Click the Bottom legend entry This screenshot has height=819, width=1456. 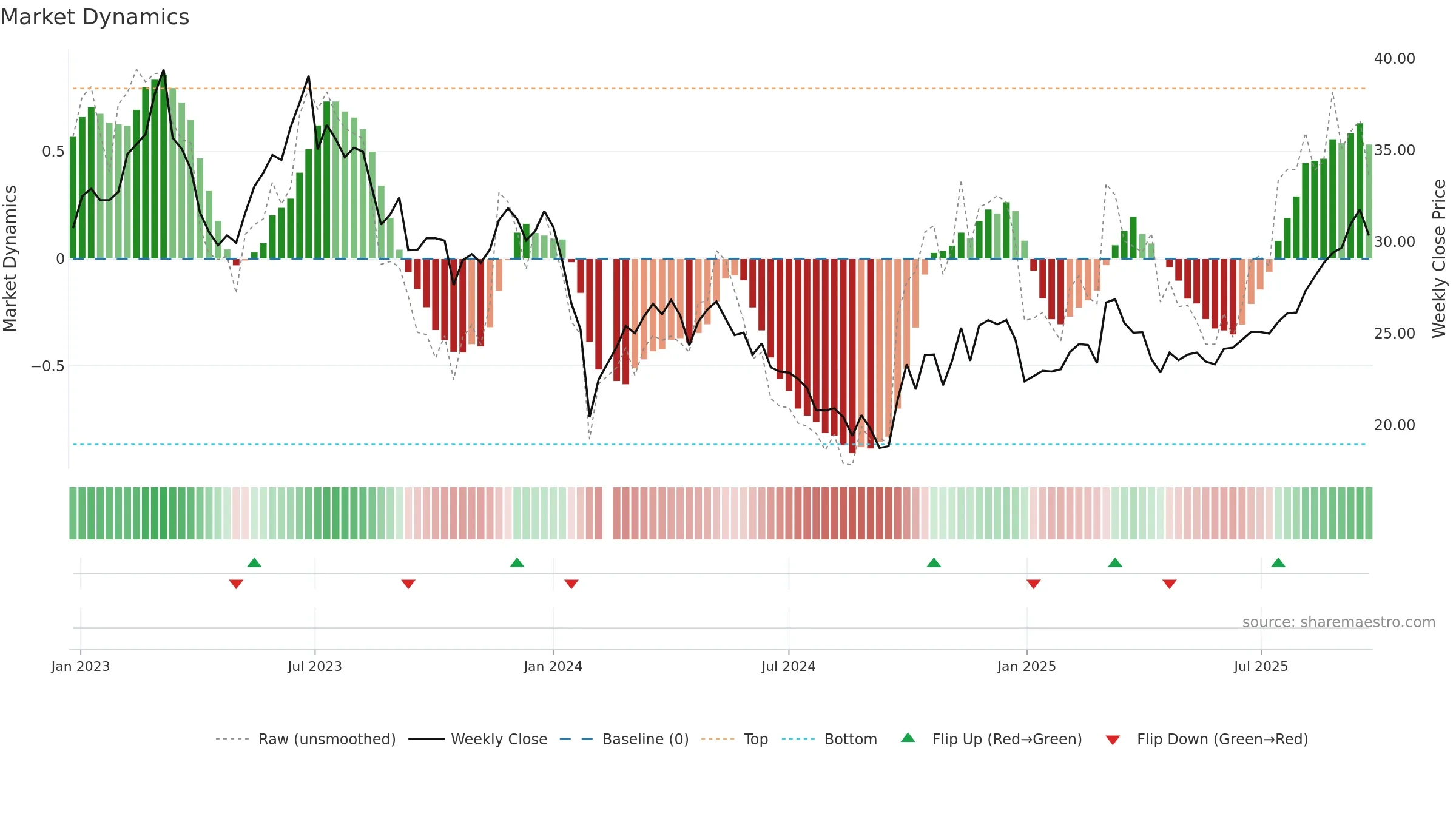(x=829, y=739)
